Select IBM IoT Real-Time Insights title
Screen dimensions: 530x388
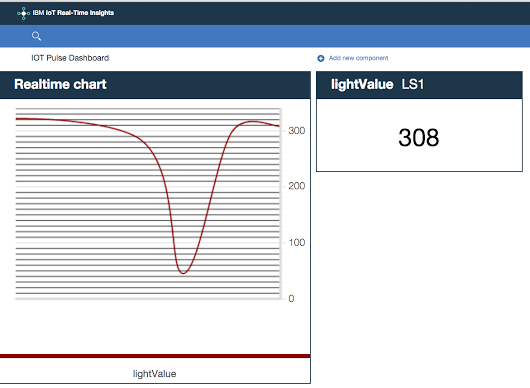point(73,13)
